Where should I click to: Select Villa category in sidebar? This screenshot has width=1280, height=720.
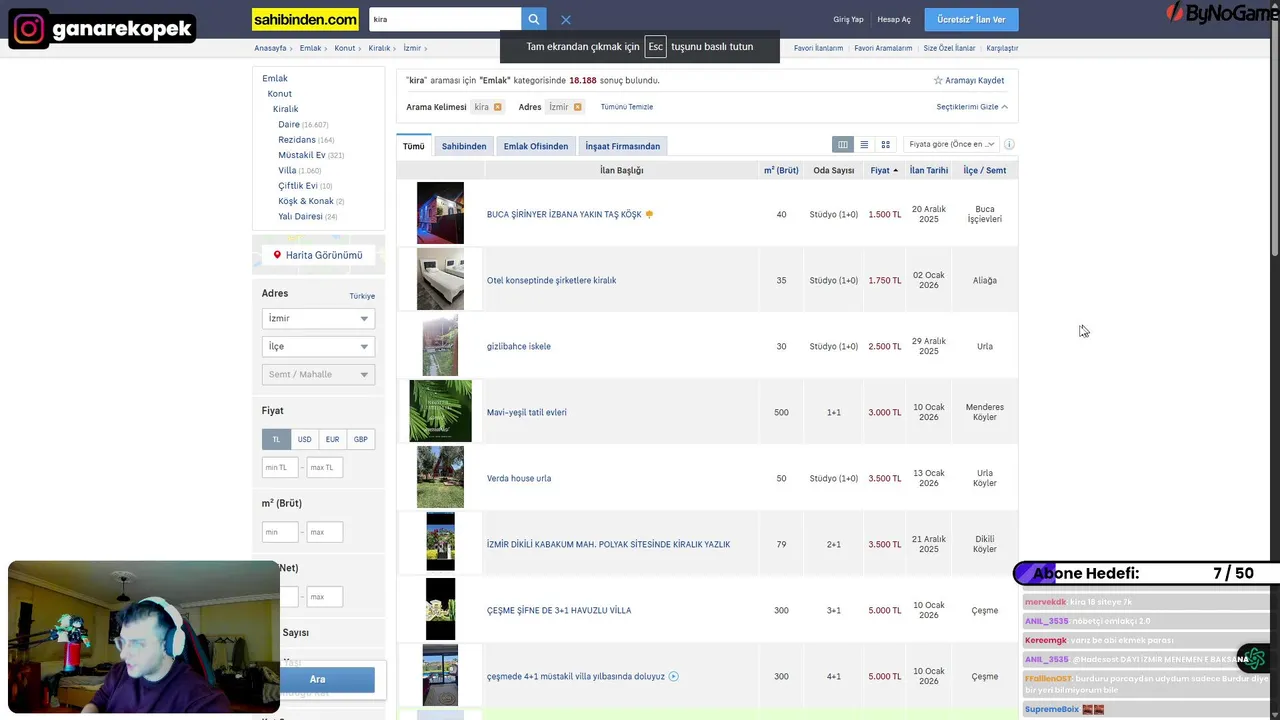(287, 171)
